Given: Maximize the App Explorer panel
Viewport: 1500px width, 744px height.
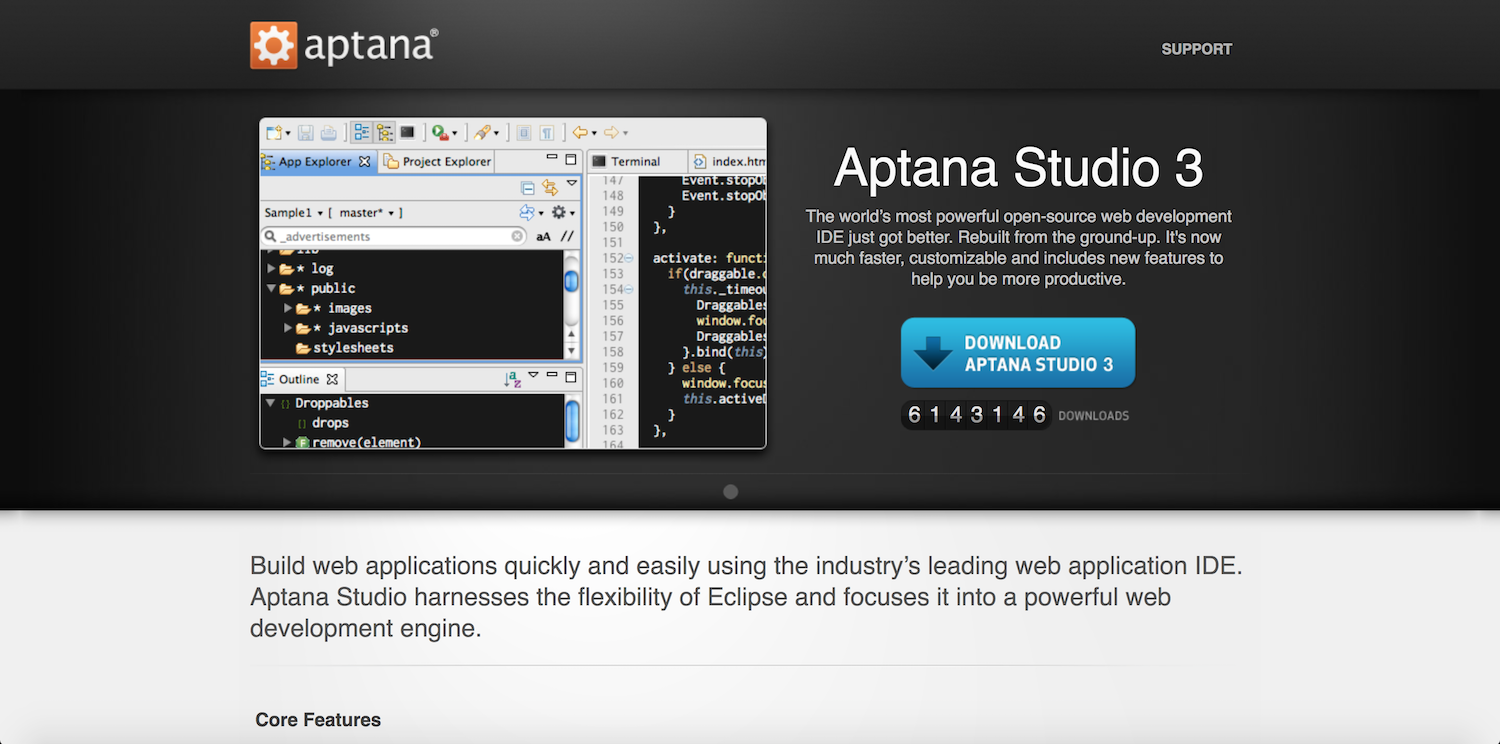Looking at the screenshot, I should click(571, 159).
